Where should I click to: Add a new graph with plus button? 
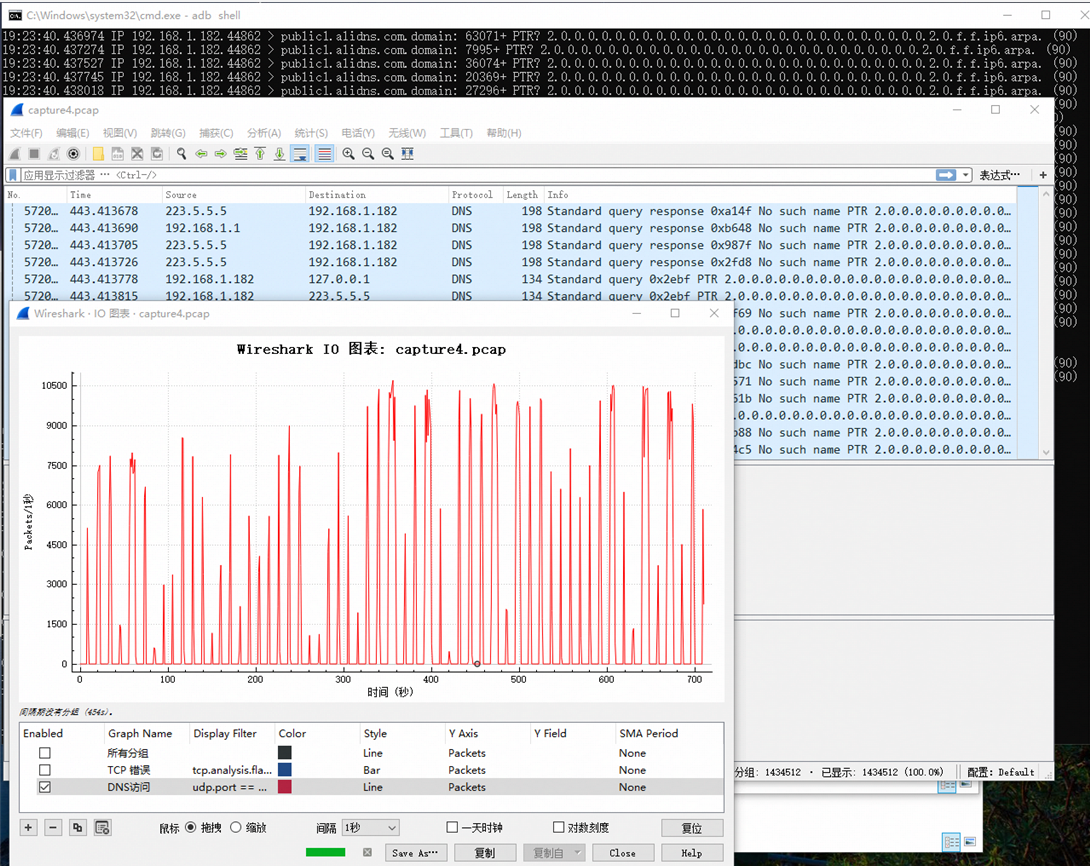29,828
